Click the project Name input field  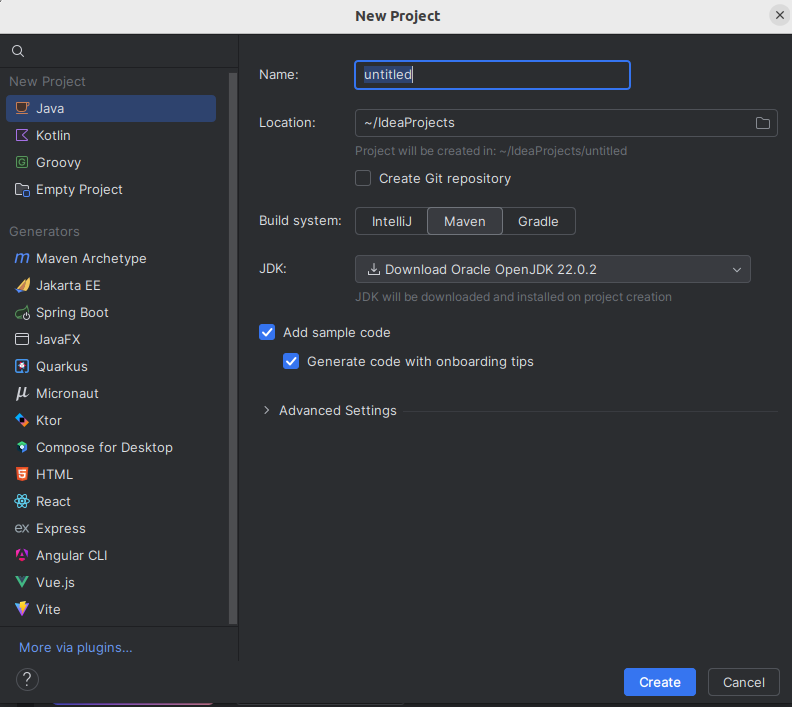492,75
